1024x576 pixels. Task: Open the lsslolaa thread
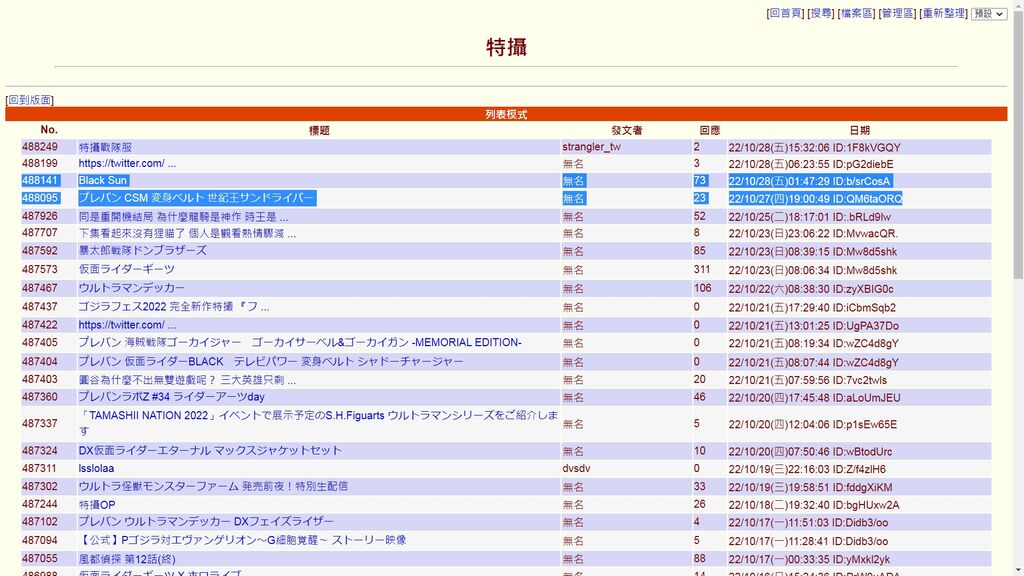(96, 469)
